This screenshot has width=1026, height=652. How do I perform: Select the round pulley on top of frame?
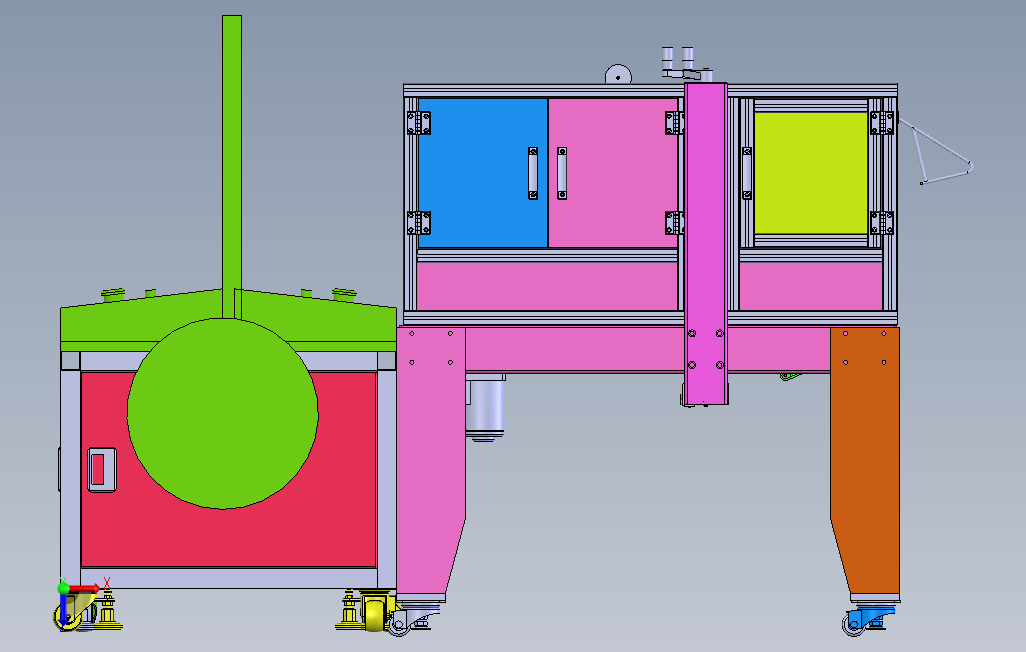618,74
